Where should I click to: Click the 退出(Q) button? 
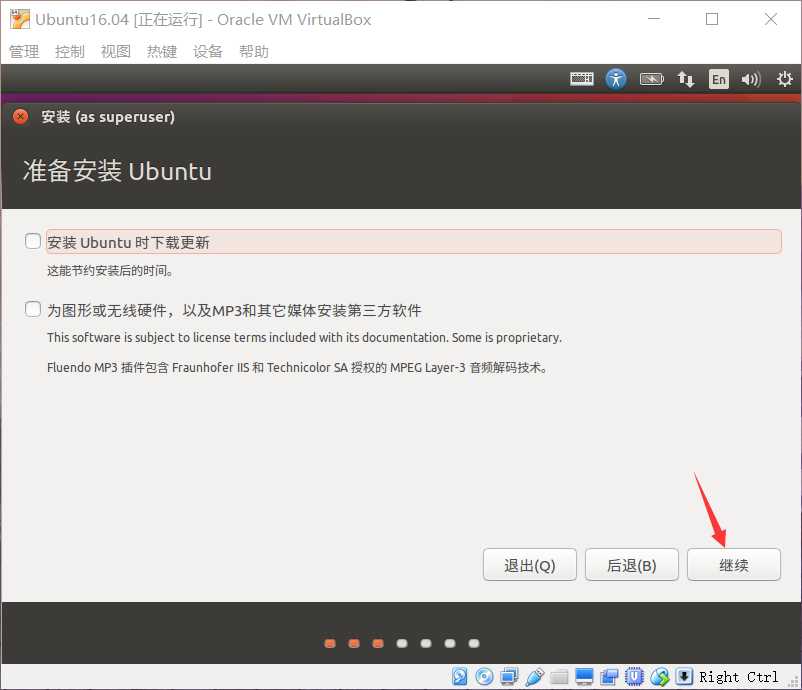(x=529, y=565)
